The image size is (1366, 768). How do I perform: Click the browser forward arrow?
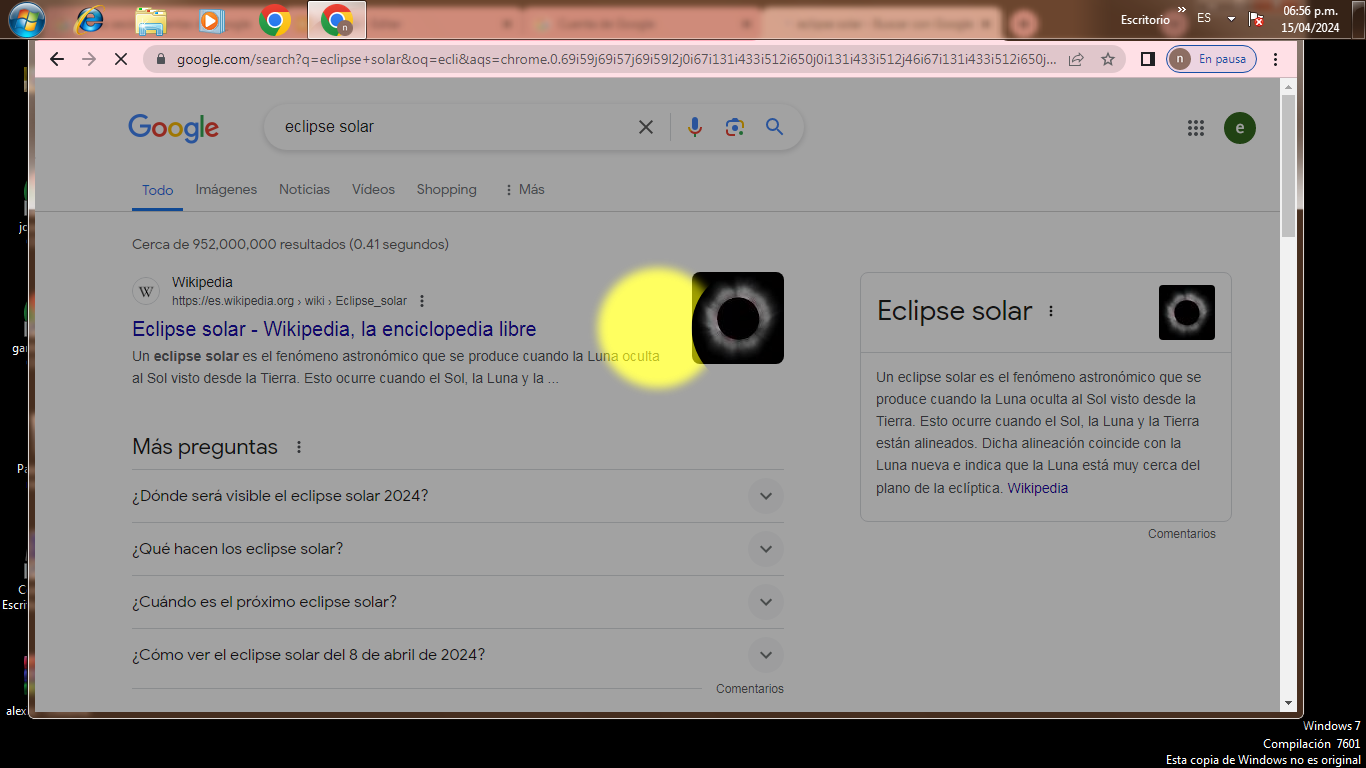point(89,59)
